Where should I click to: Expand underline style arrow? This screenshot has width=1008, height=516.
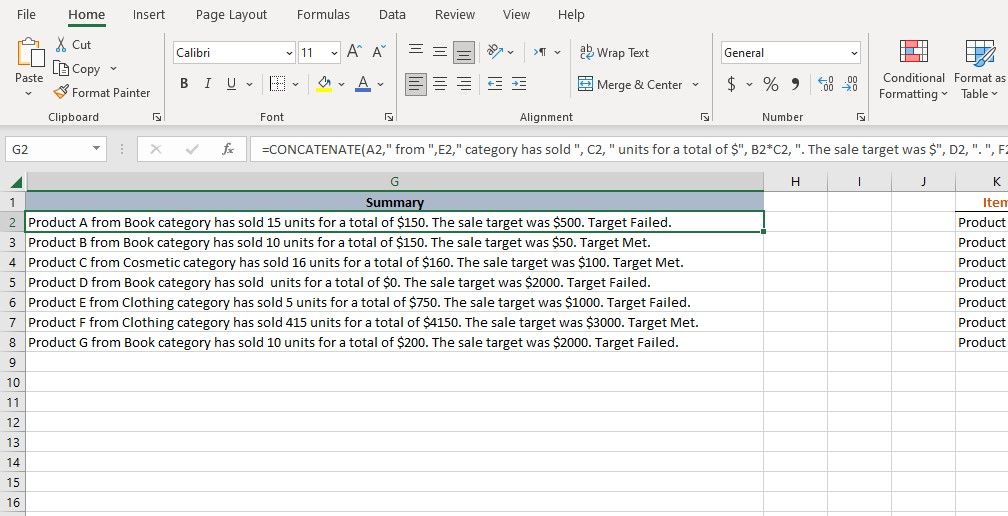pos(249,84)
